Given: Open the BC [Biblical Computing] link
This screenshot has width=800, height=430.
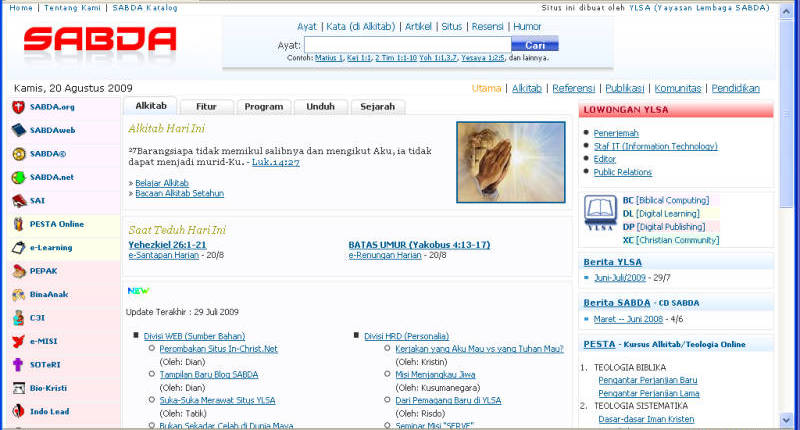Looking at the screenshot, I should tap(666, 200).
